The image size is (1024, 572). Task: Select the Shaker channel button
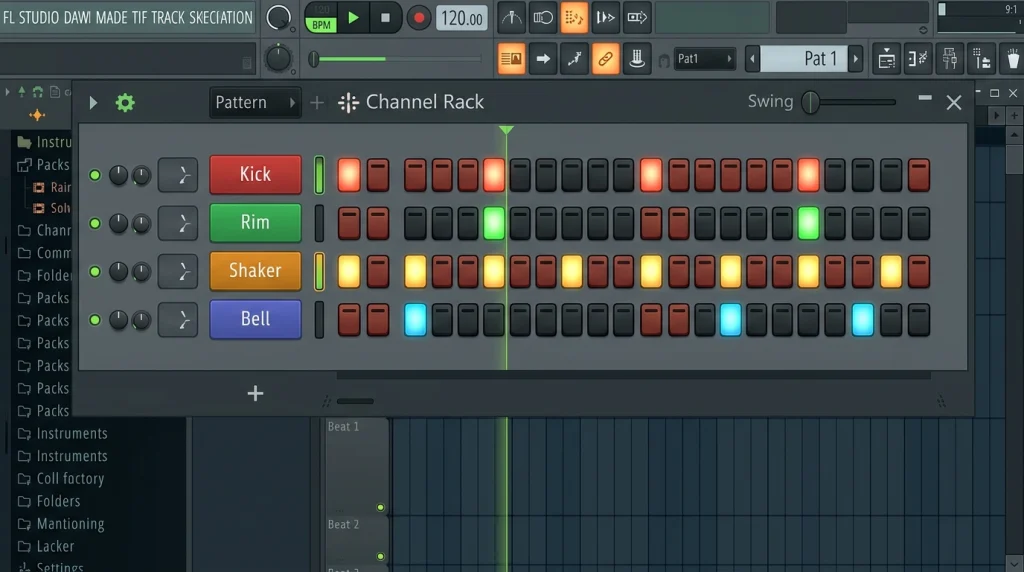point(255,271)
